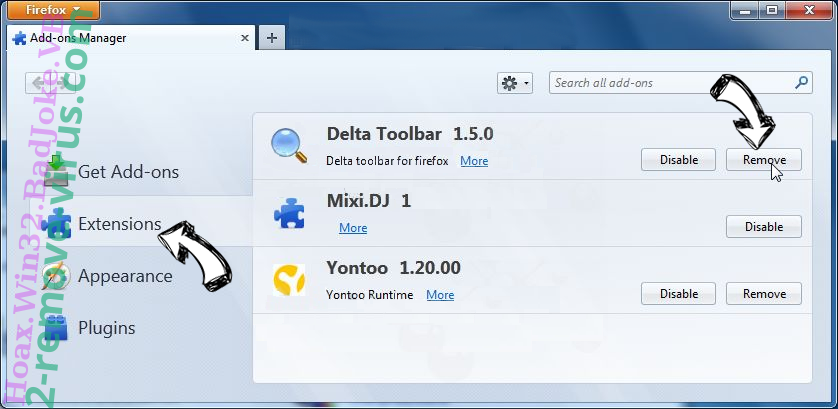Click the Mixi.DJ puzzle piece icon
The height and width of the screenshot is (409, 838).
pos(289,213)
